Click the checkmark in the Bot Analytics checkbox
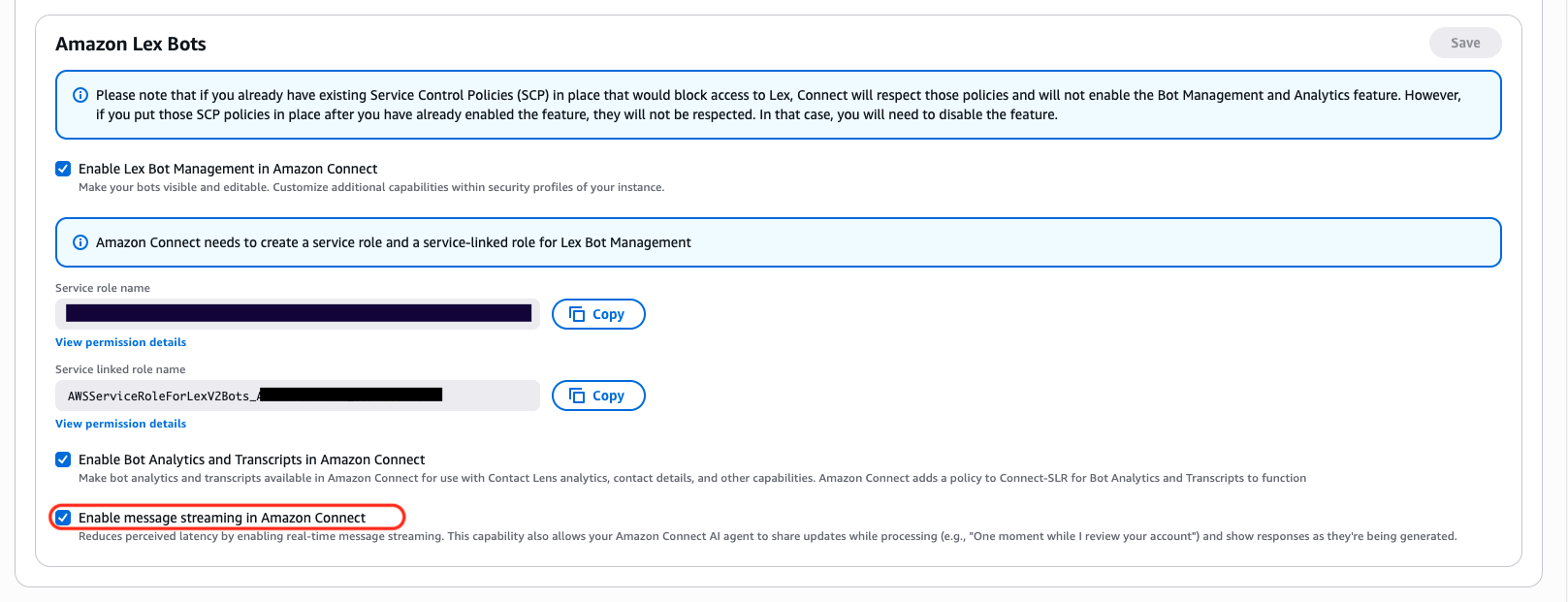Viewport: 1568px width, 602px height. (x=63, y=459)
